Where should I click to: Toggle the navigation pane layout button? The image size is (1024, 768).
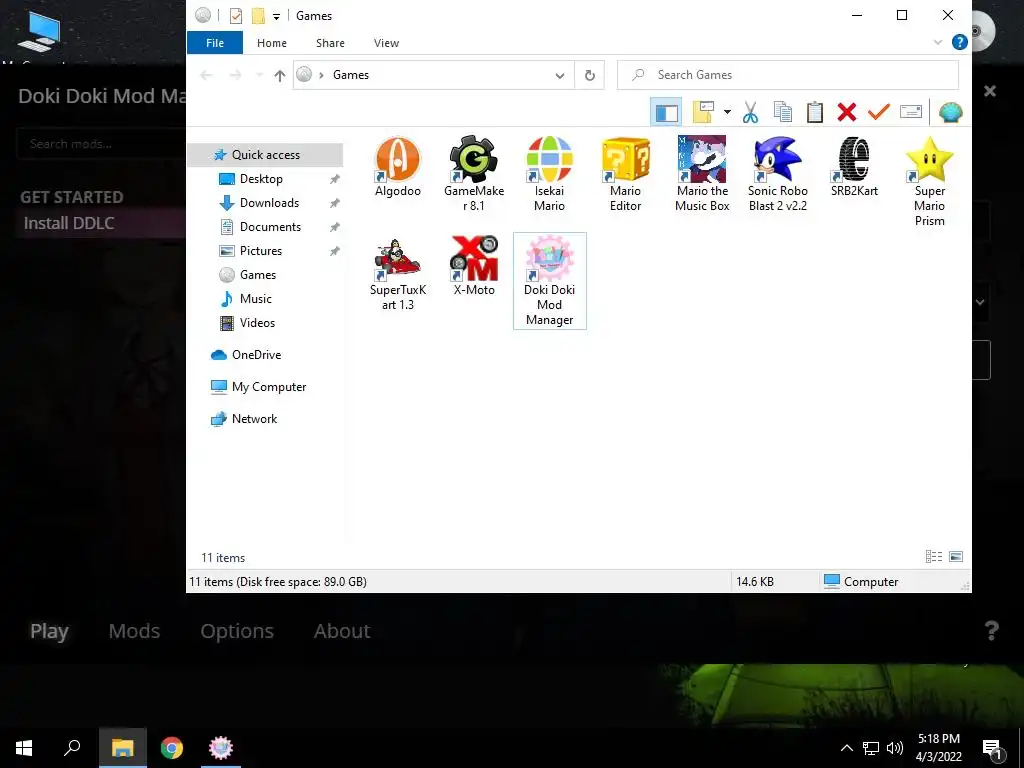pos(666,112)
